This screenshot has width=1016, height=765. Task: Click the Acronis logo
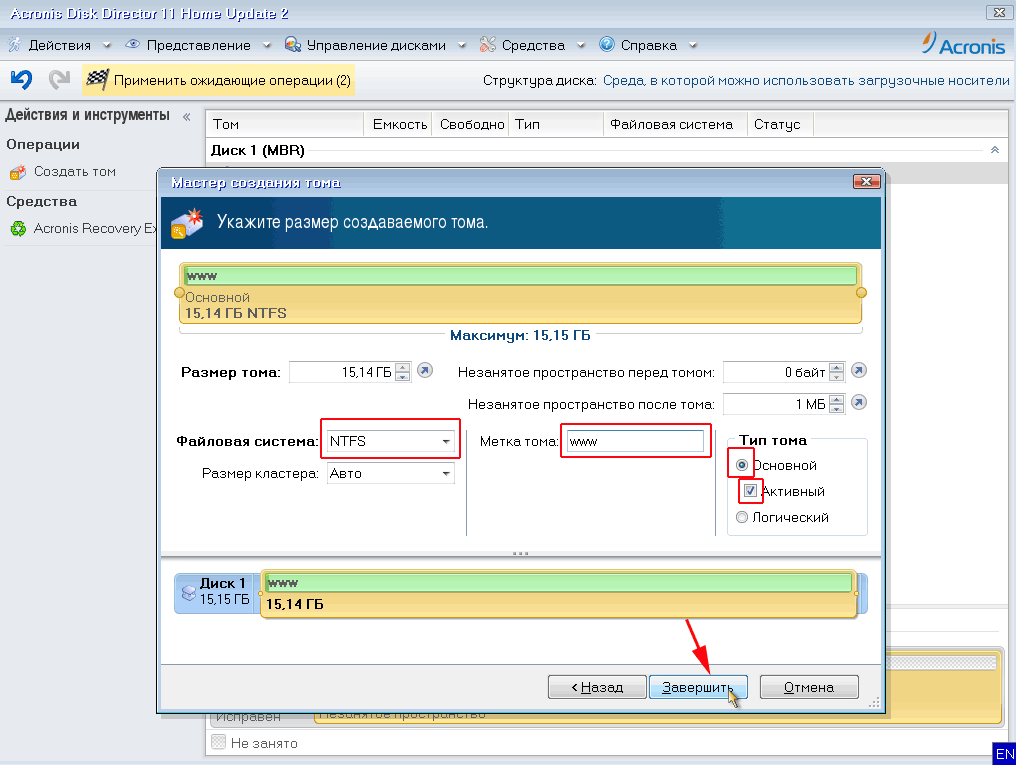point(964,44)
